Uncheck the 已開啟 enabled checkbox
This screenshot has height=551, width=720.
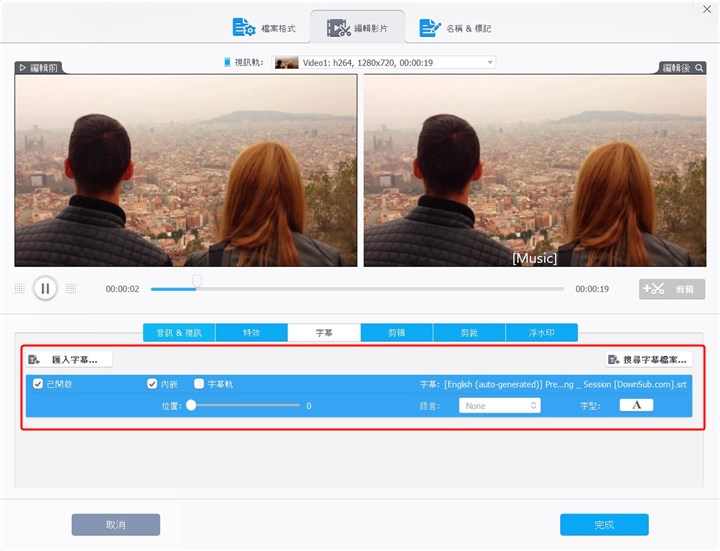[x=38, y=384]
